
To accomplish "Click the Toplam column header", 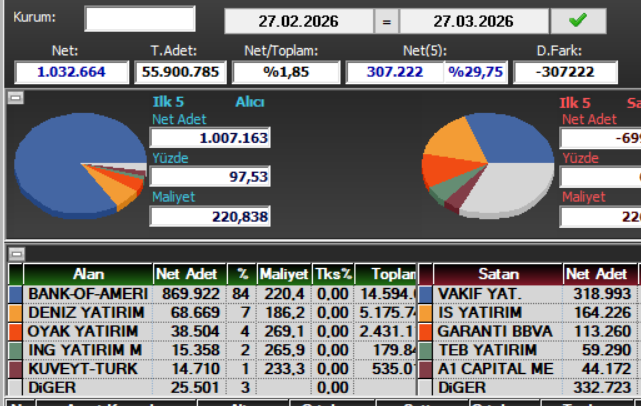I will (x=385, y=274).
